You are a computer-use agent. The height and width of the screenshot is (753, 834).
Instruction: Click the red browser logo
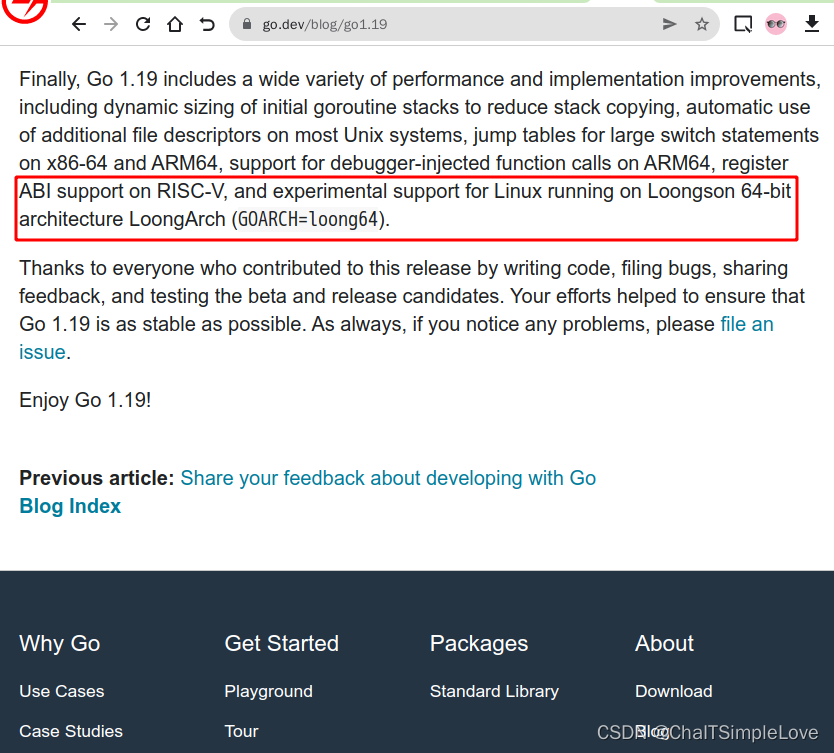coord(24,10)
